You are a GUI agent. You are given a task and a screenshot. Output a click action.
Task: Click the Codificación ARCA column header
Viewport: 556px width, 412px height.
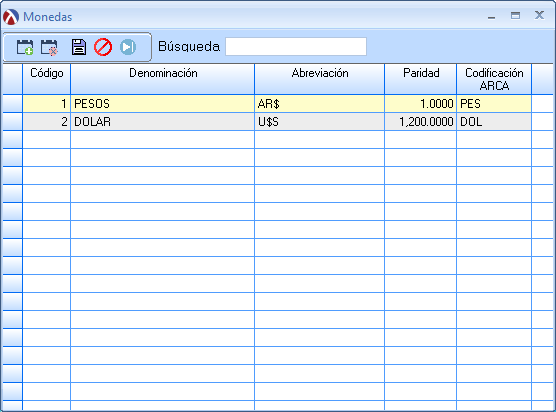[494, 79]
